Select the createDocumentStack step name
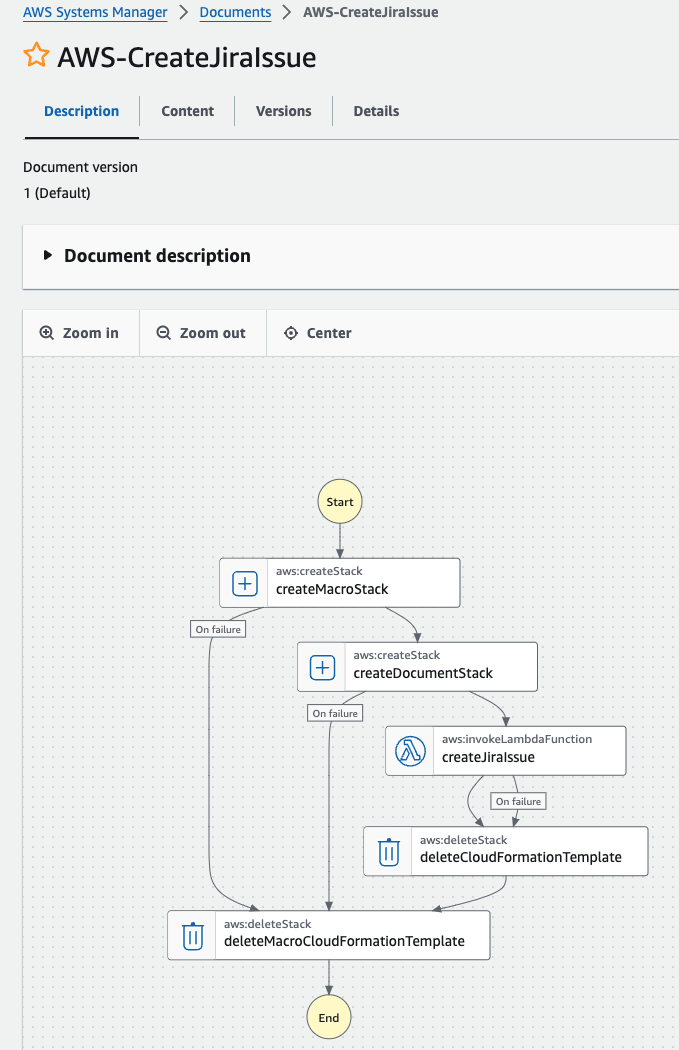The image size is (679, 1050). point(423,673)
